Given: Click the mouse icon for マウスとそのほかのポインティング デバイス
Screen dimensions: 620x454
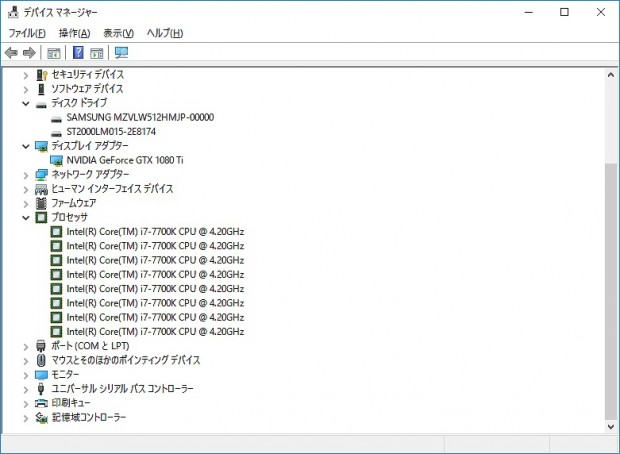Looking at the screenshot, I should coord(41,360).
